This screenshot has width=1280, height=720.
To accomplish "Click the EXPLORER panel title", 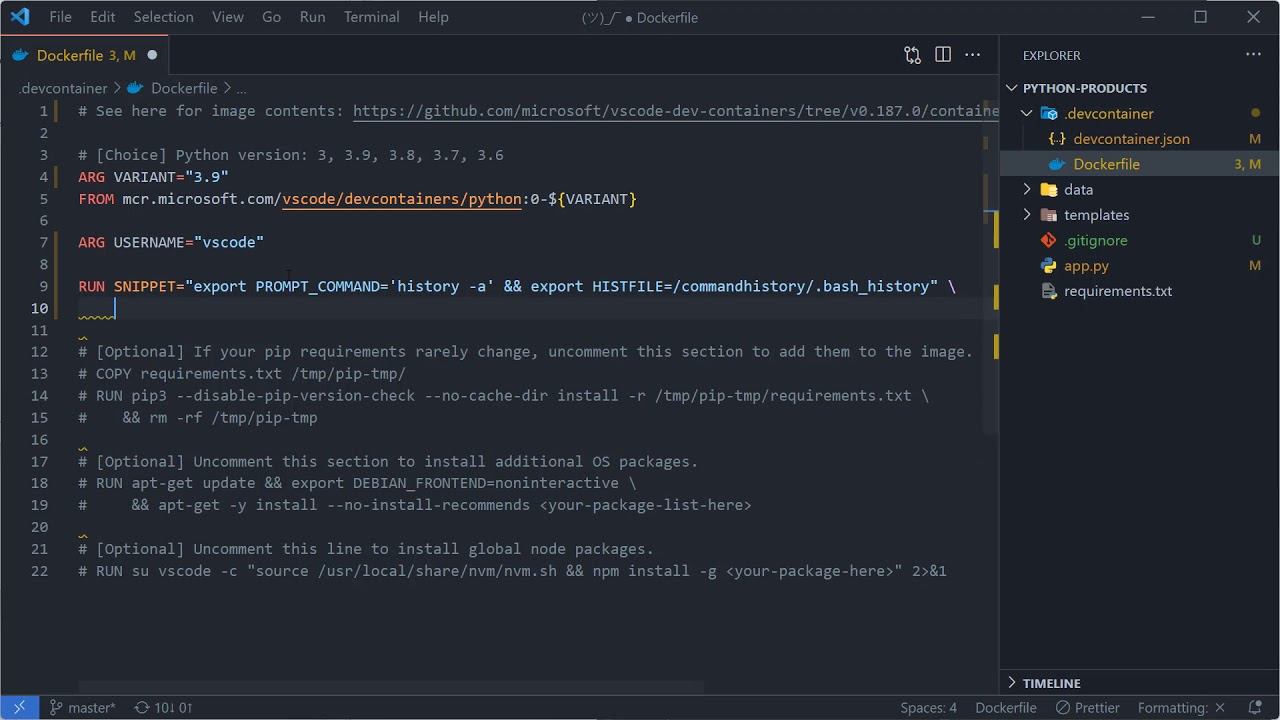I will pos(1051,55).
